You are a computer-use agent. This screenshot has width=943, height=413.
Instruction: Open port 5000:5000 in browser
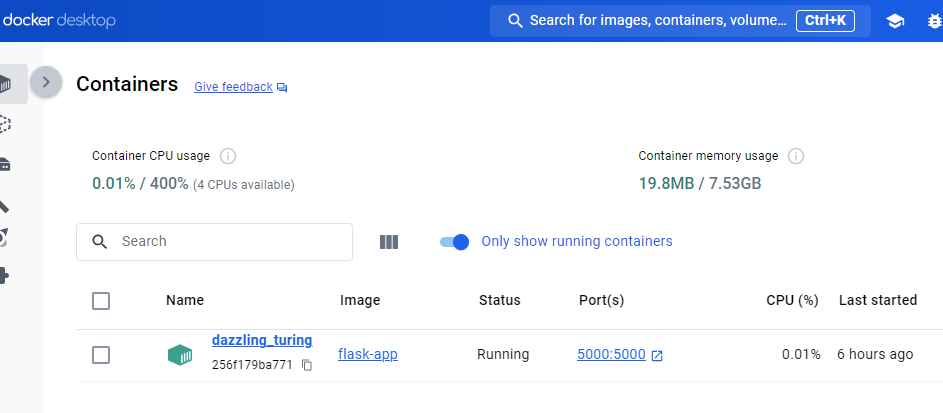click(x=619, y=355)
